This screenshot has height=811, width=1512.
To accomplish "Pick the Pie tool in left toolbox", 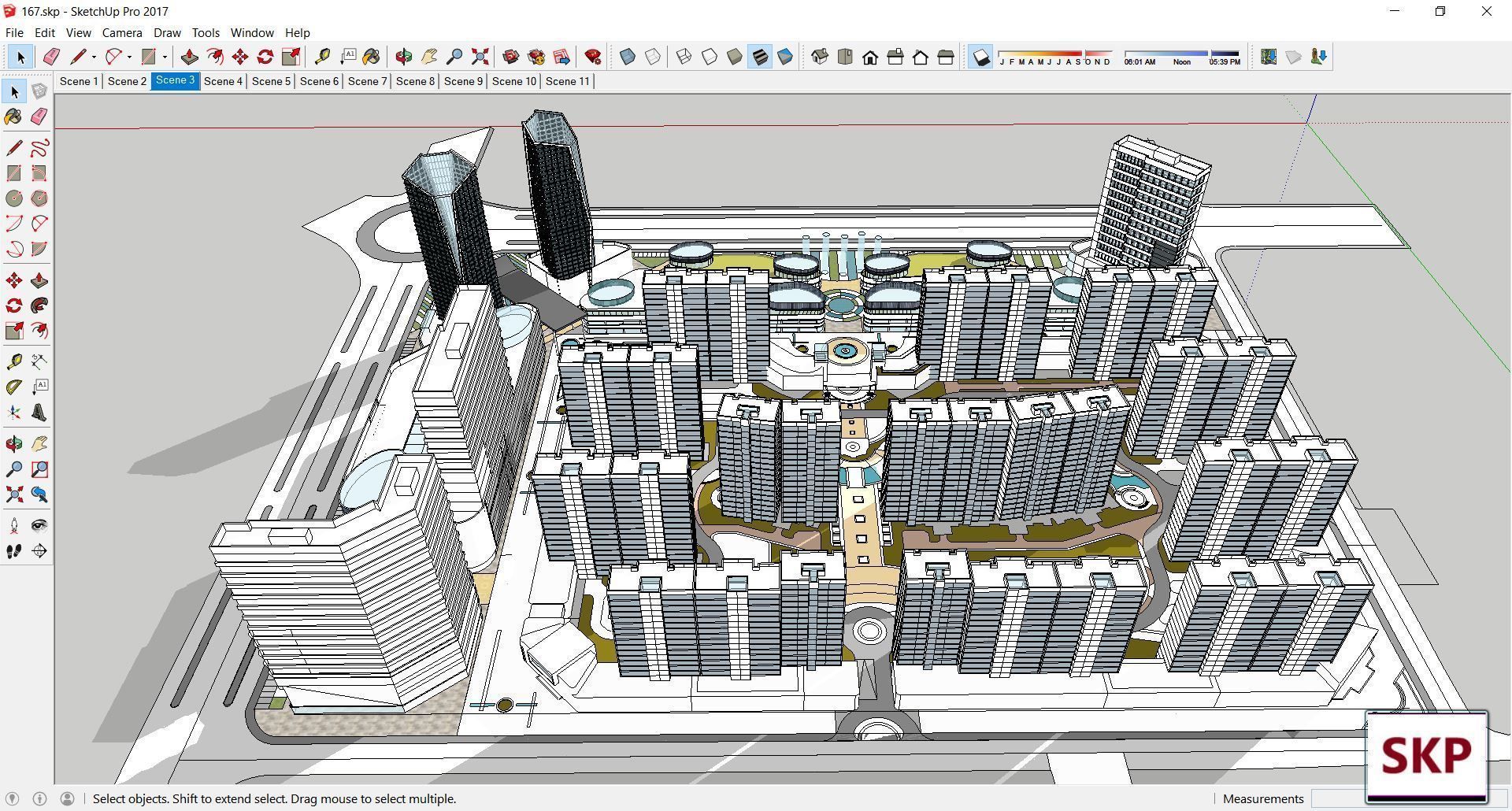I will pos(39,249).
